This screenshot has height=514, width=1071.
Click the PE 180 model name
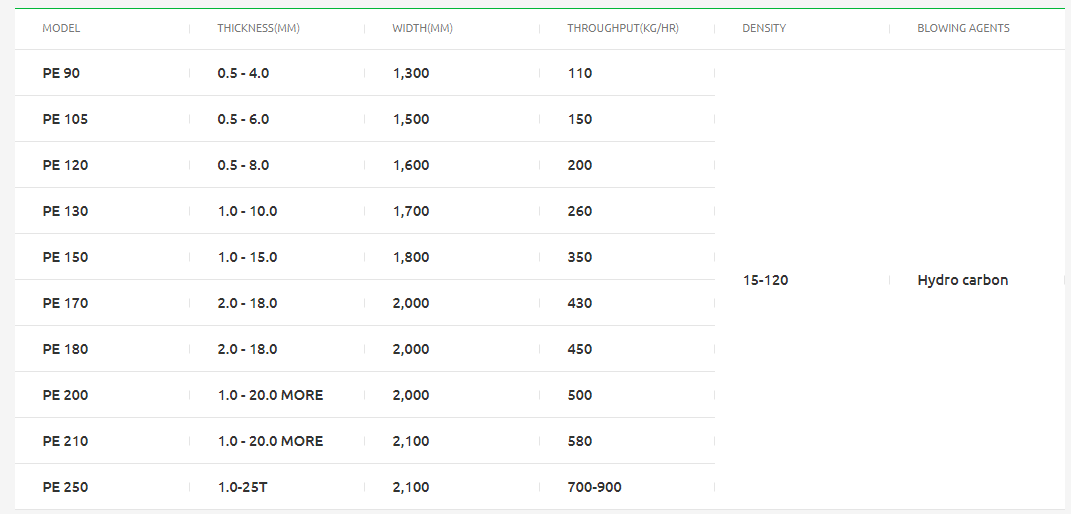pyautogui.click(x=65, y=349)
